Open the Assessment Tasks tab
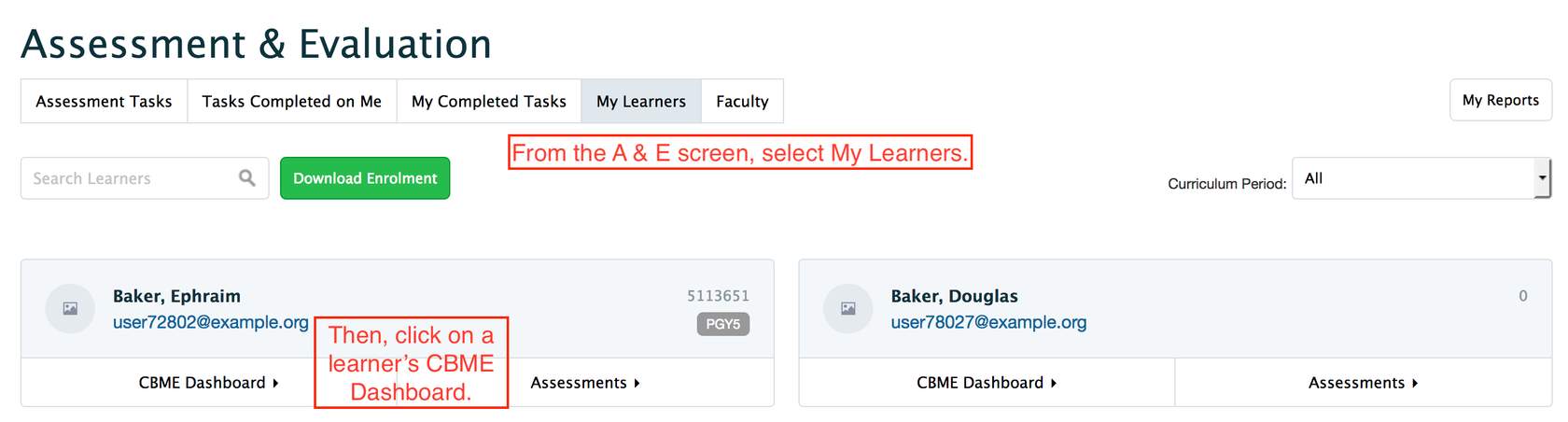 tap(104, 101)
